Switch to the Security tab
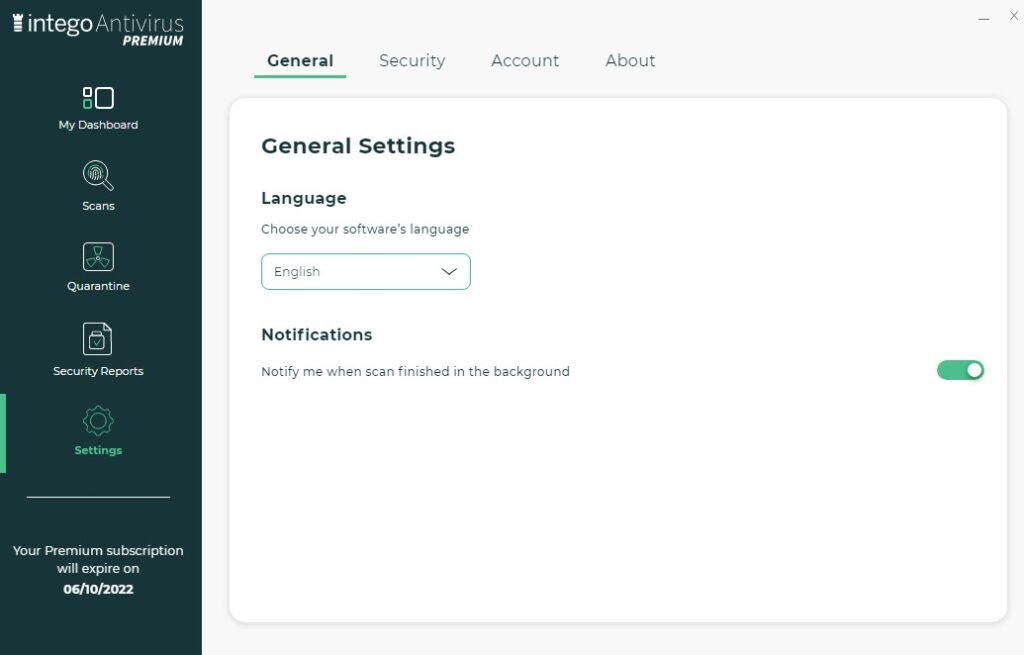The width and height of the screenshot is (1024, 655). click(412, 61)
